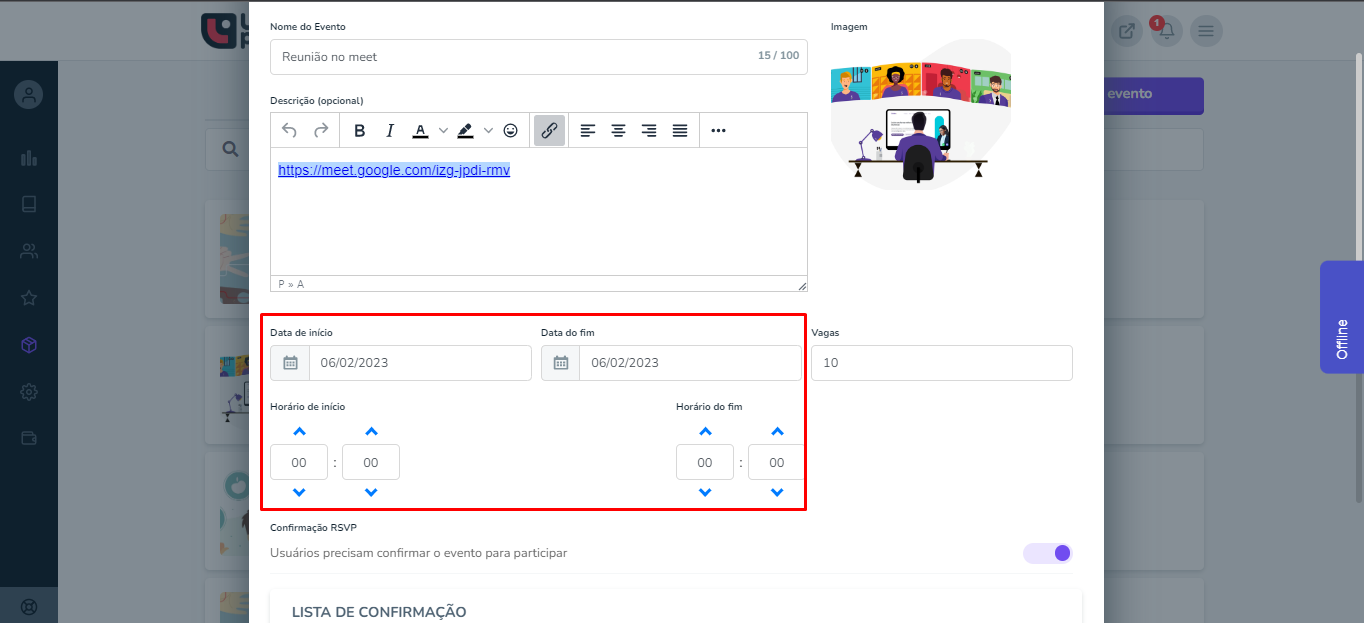Open the star sidebar icon
The width and height of the screenshot is (1364, 623).
[29, 298]
